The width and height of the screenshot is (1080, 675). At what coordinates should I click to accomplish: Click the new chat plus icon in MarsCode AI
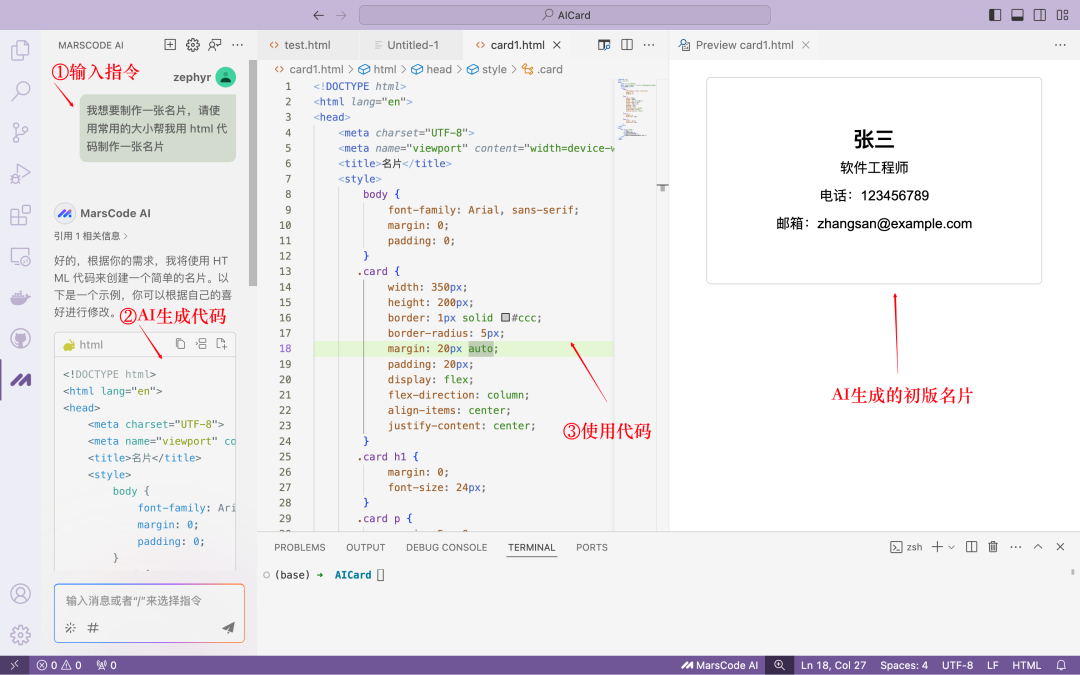[170, 45]
